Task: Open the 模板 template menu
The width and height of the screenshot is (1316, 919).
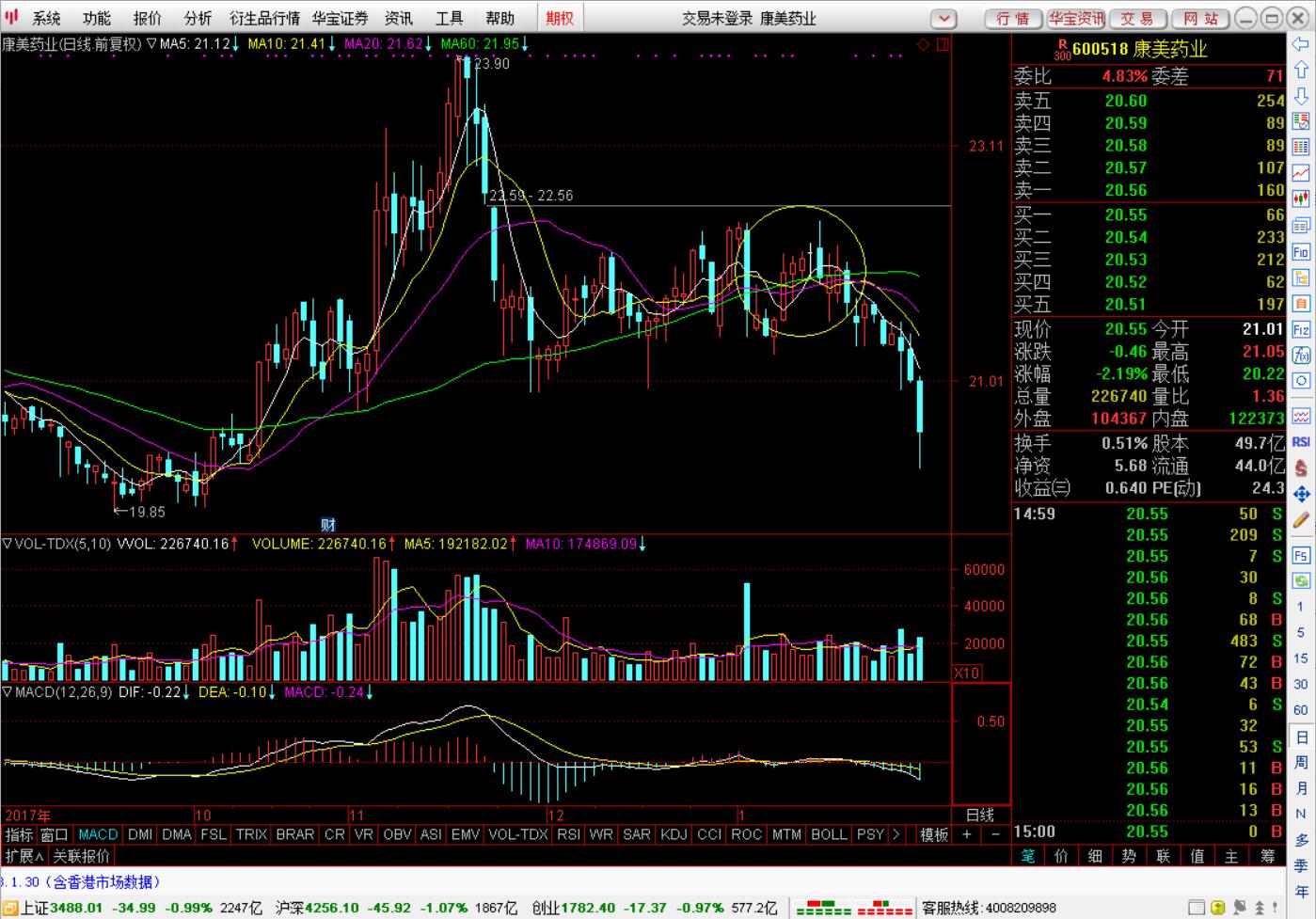Action: click(x=934, y=834)
